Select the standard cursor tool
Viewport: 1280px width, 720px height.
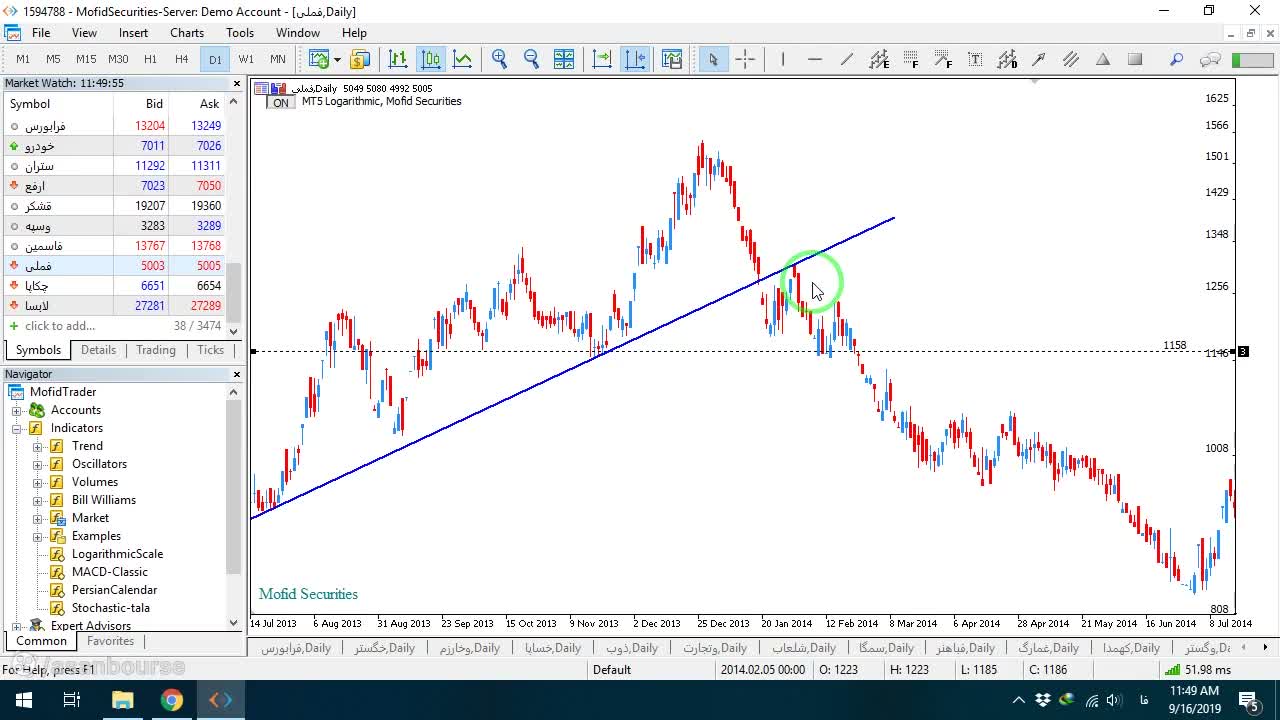pos(713,59)
